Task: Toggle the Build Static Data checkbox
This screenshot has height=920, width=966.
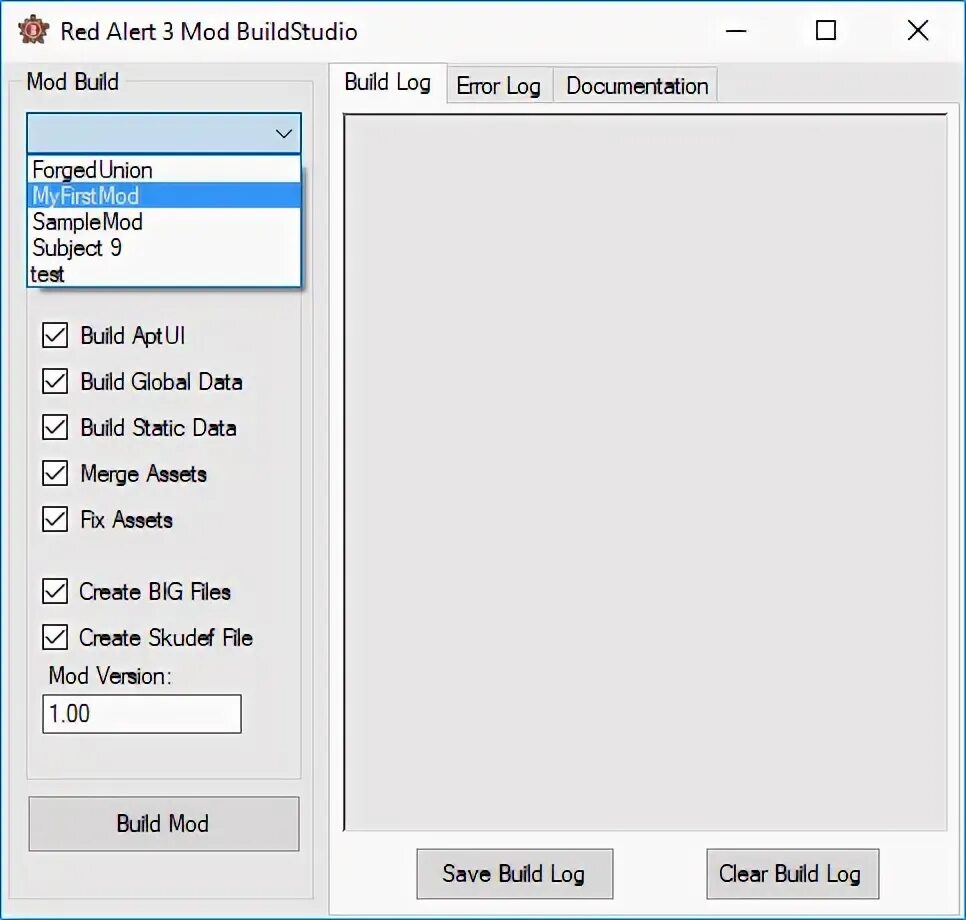Action: pos(55,427)
